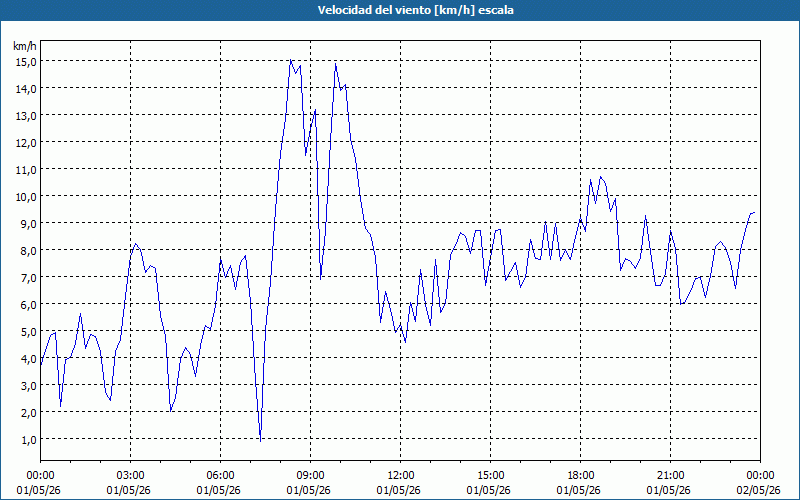Click the 9,0 y-axis label

29,224
